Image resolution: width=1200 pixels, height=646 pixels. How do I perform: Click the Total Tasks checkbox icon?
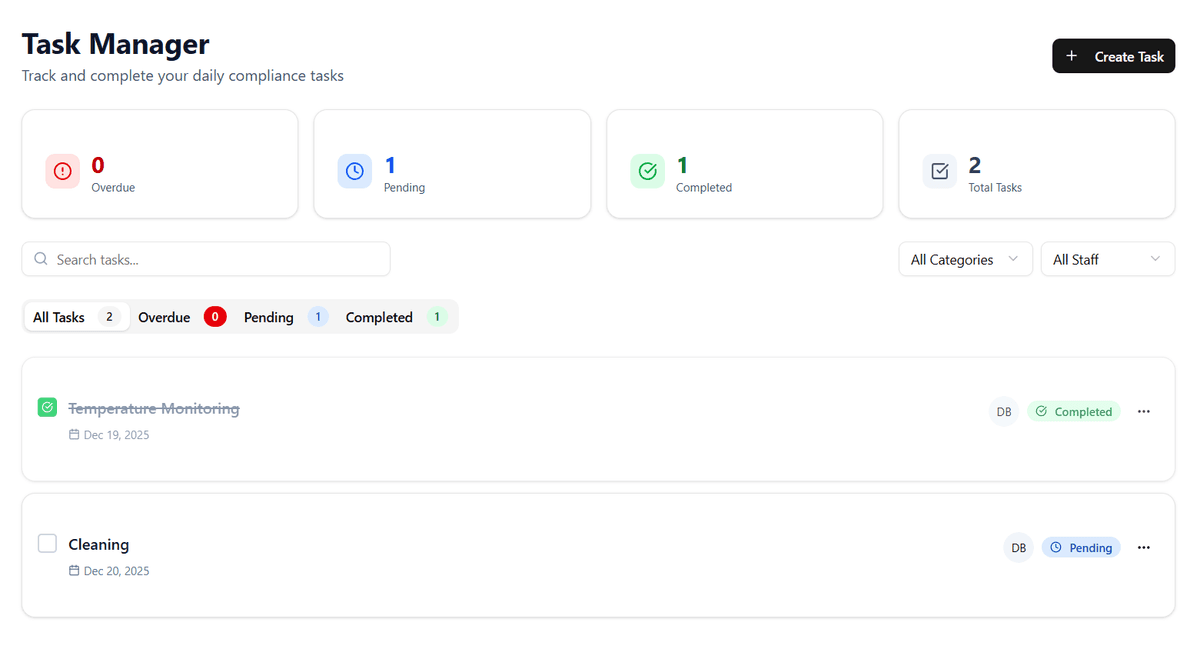point(939,171)
